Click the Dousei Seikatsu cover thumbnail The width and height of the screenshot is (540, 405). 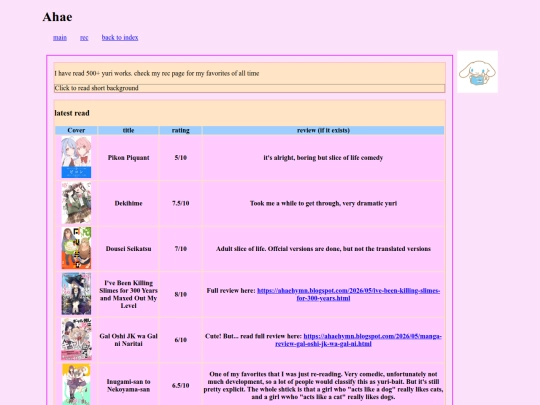click(76, 248)
